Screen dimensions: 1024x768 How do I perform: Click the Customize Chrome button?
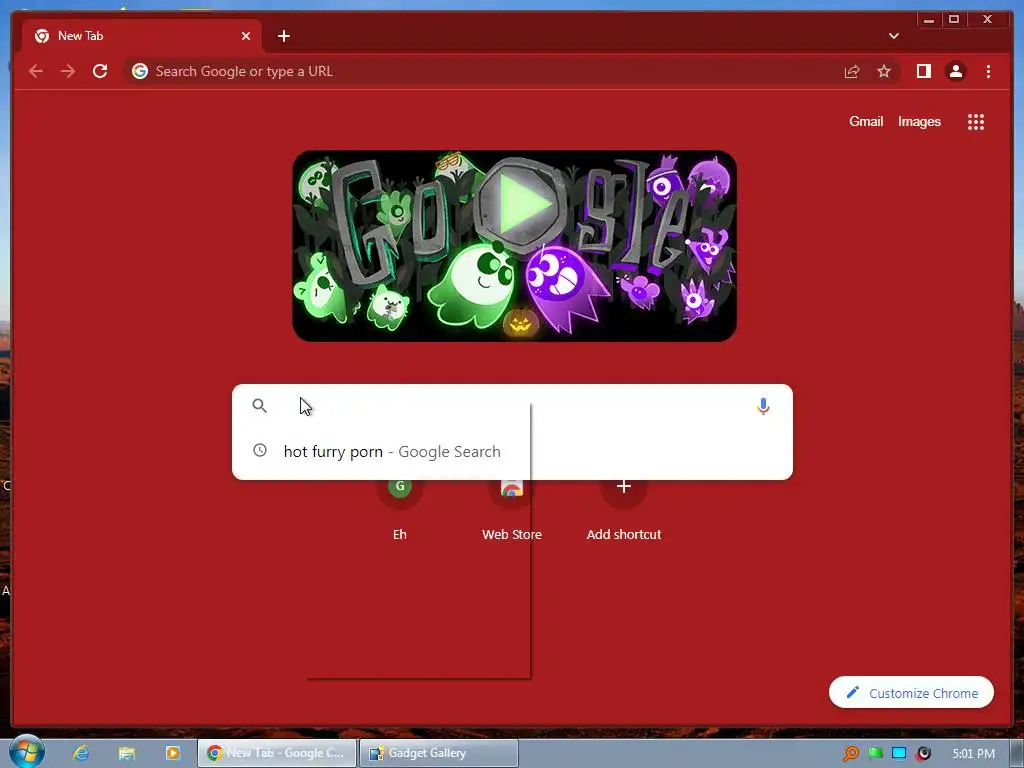coord(911,692)
